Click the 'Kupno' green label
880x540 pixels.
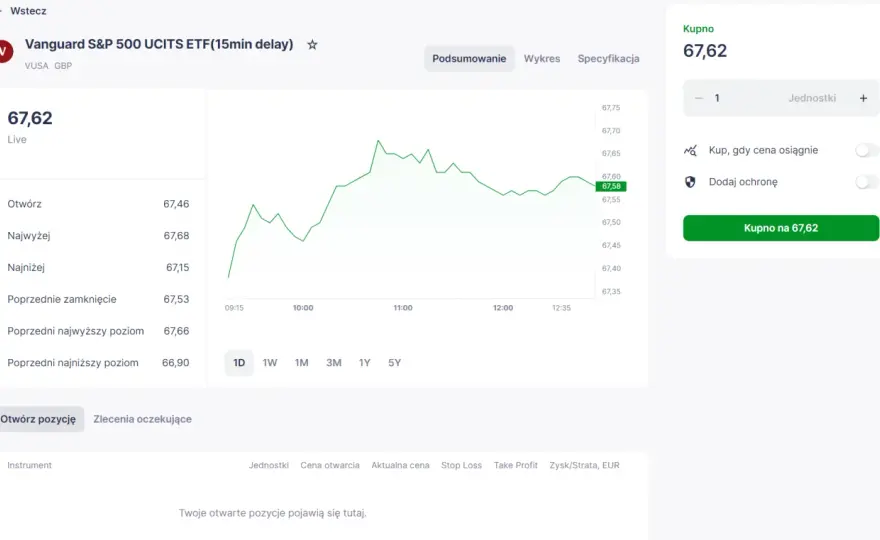tap(698, 29)
